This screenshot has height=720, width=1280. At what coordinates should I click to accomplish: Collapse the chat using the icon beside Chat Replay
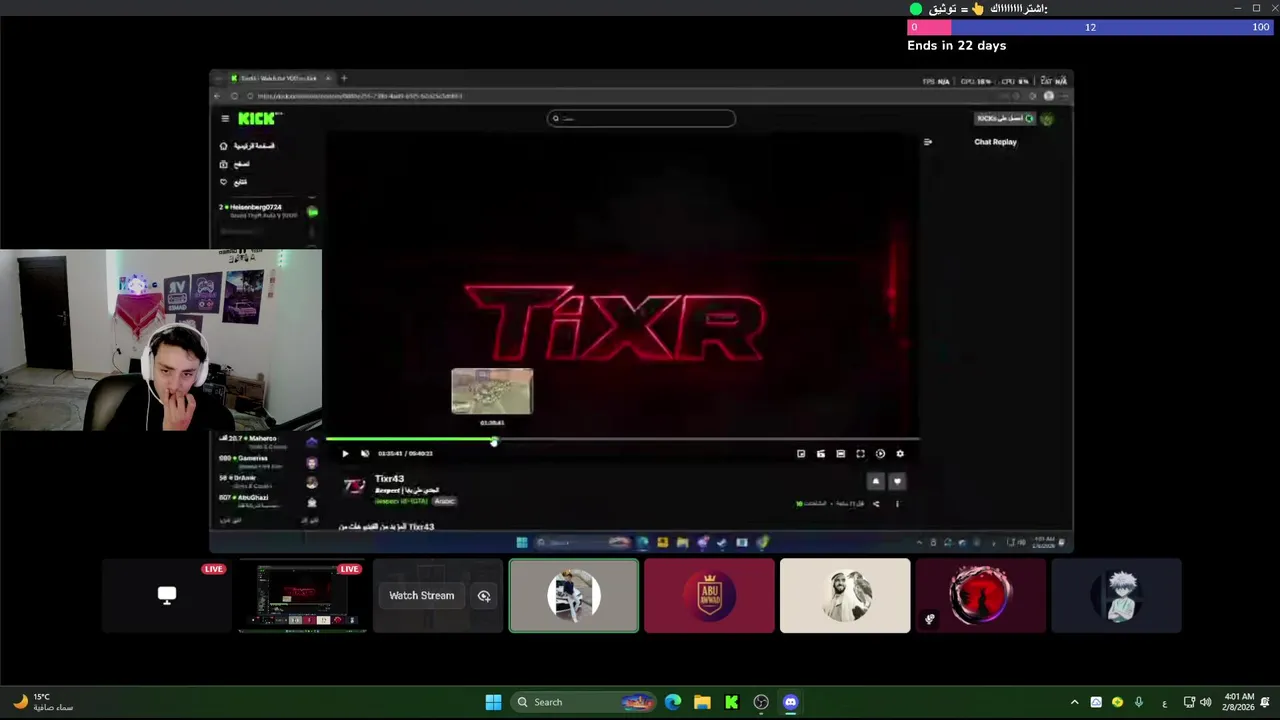[928, 142]
